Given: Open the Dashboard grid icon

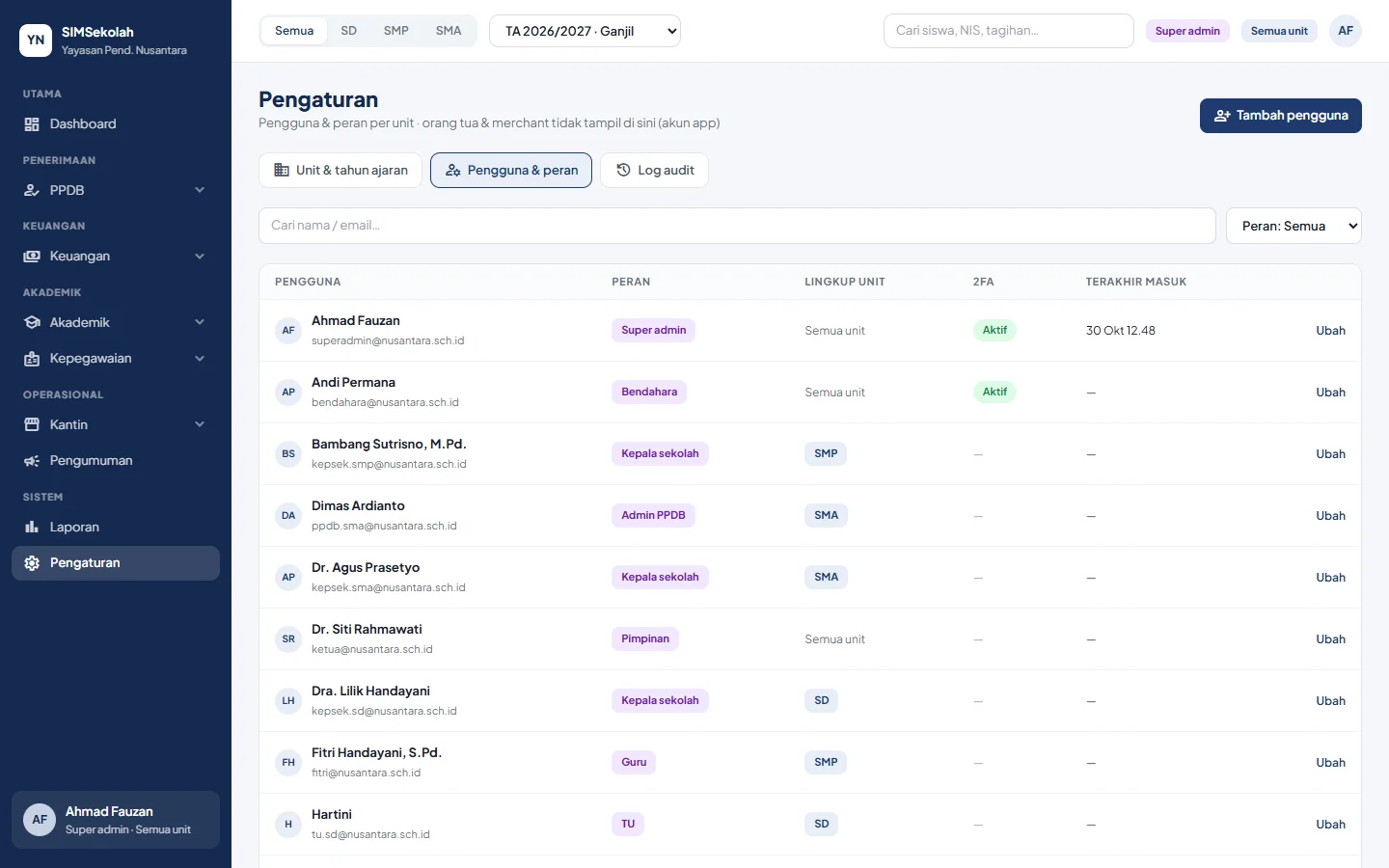Looking at the screenshot, I should coord(32,124).
